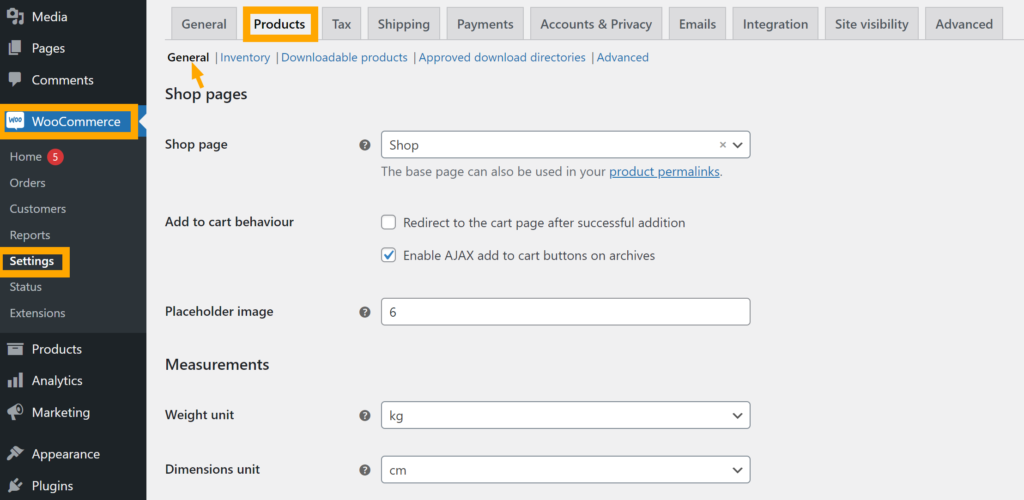Viewport: 1024px width, 500px height.
Task: Click the Pages icon in sidebar
Action: (x=15, y=48)
